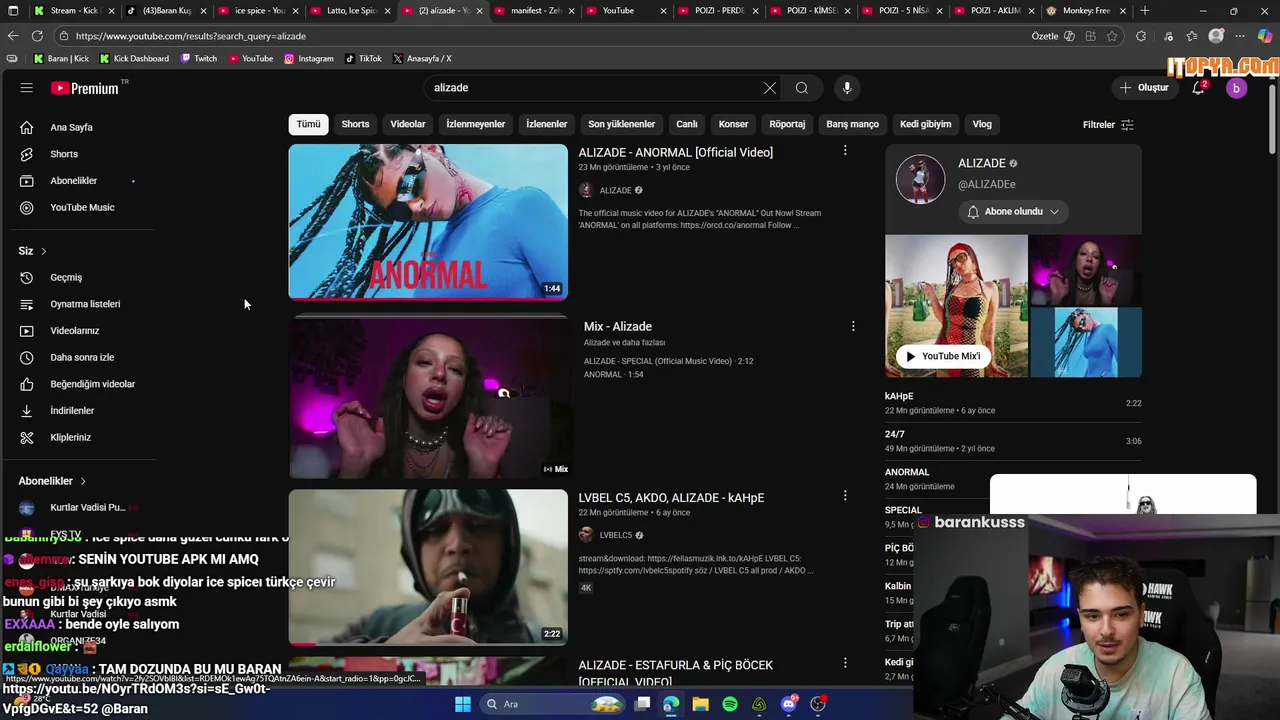Screen dimensions: 1280x720
Task: Open the Windows Start button
Action: point(462,704)
